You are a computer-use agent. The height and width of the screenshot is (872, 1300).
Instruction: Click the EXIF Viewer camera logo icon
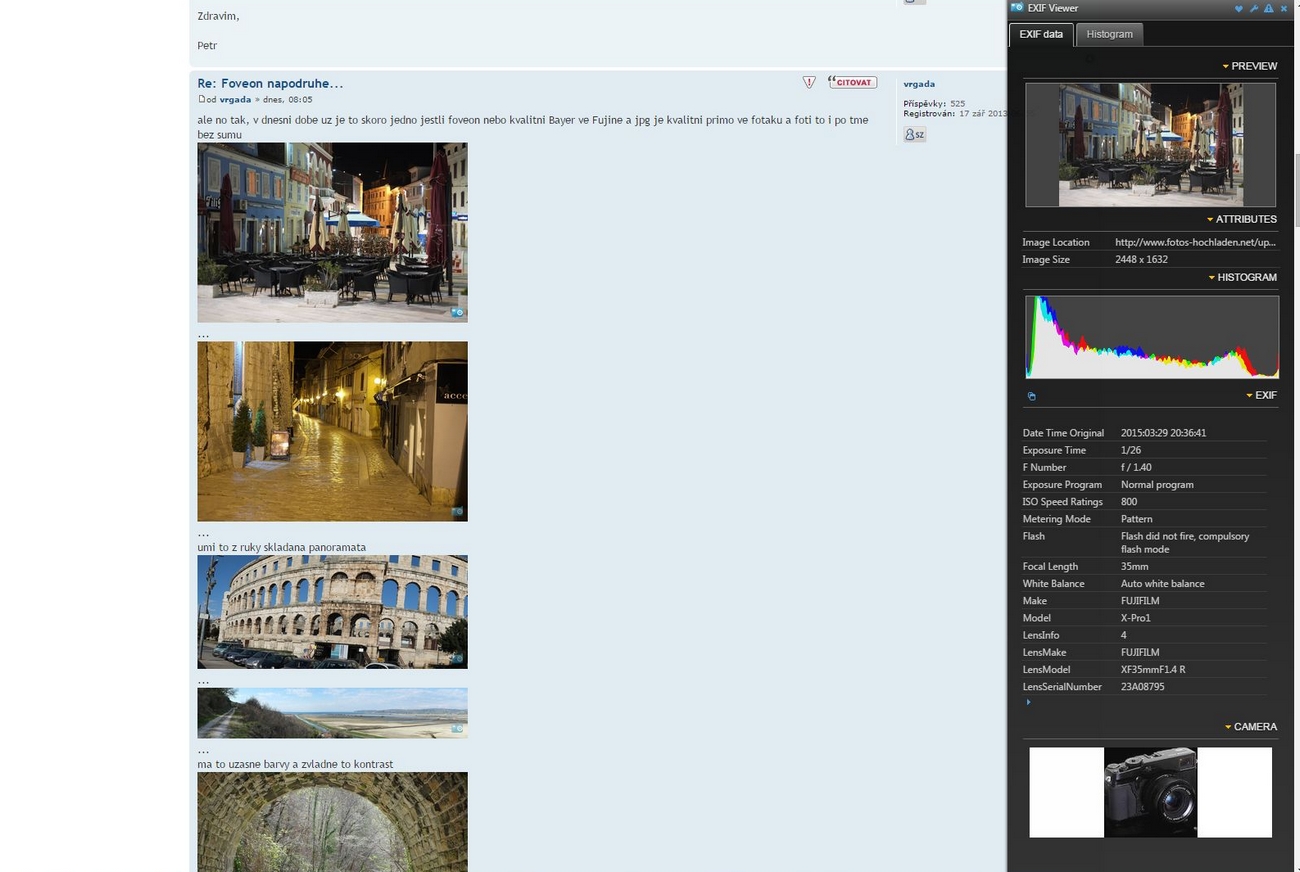[1017, 8]
